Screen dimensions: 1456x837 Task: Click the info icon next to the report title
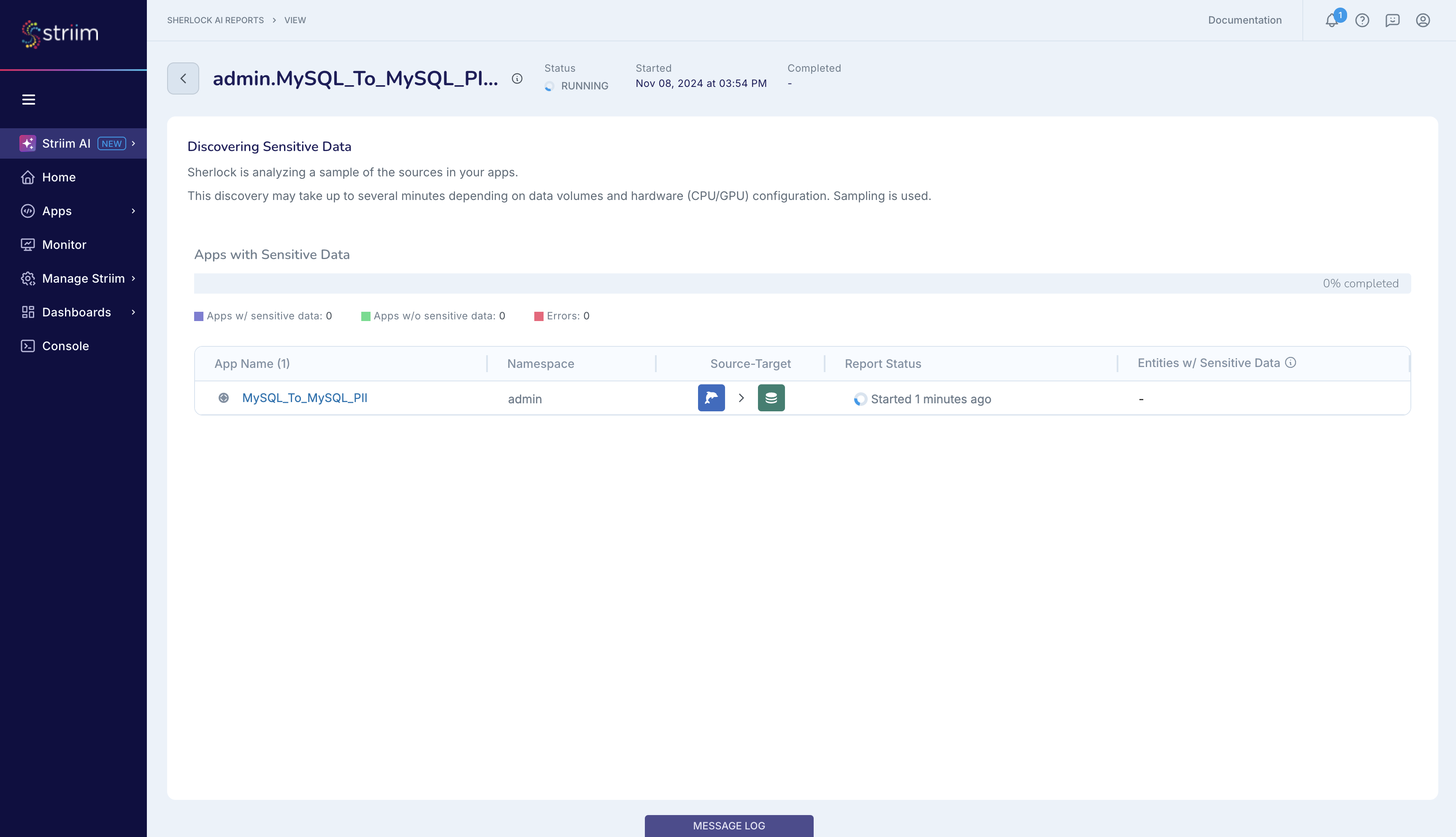tap(516, 79)
